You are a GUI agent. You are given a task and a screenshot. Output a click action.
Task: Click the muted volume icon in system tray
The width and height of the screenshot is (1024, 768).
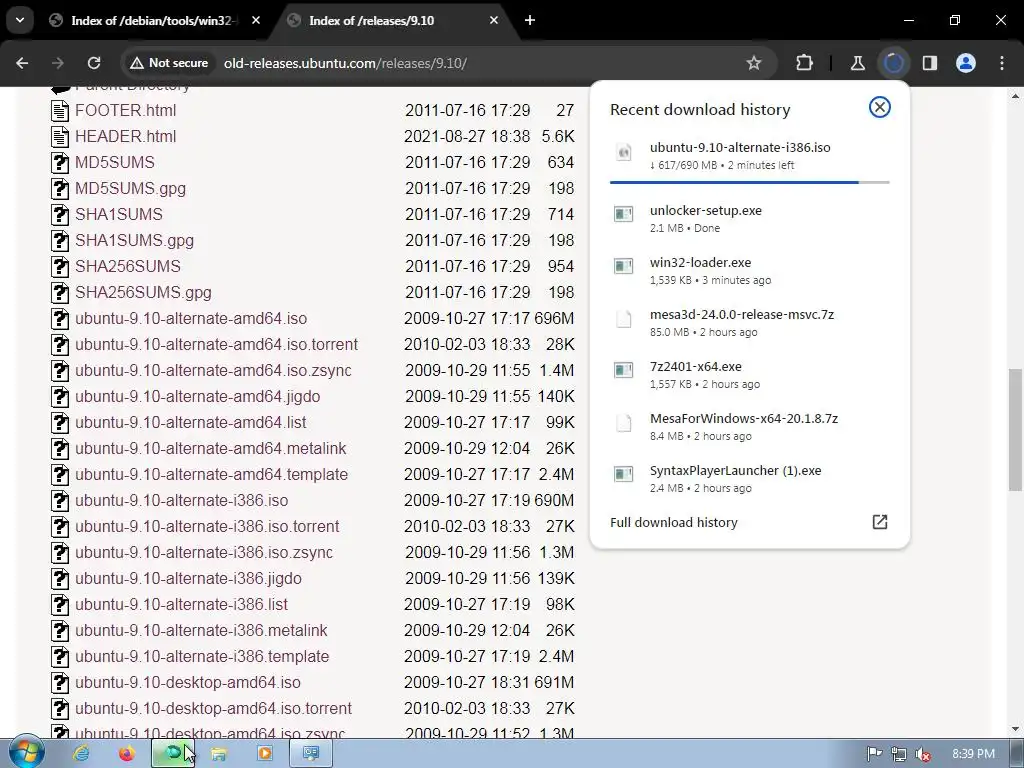(923, 754)
